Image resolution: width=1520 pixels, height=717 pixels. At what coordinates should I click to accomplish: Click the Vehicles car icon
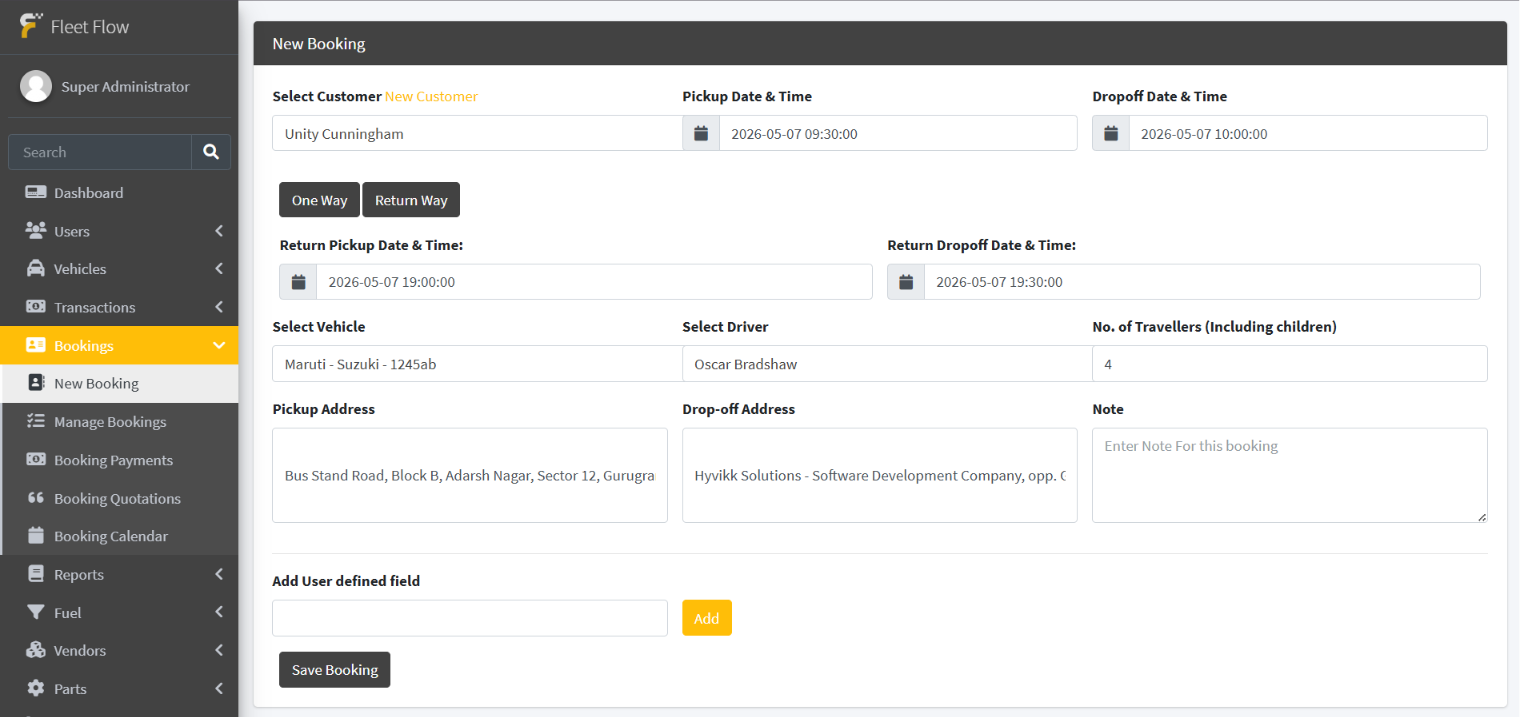point(36,268)
